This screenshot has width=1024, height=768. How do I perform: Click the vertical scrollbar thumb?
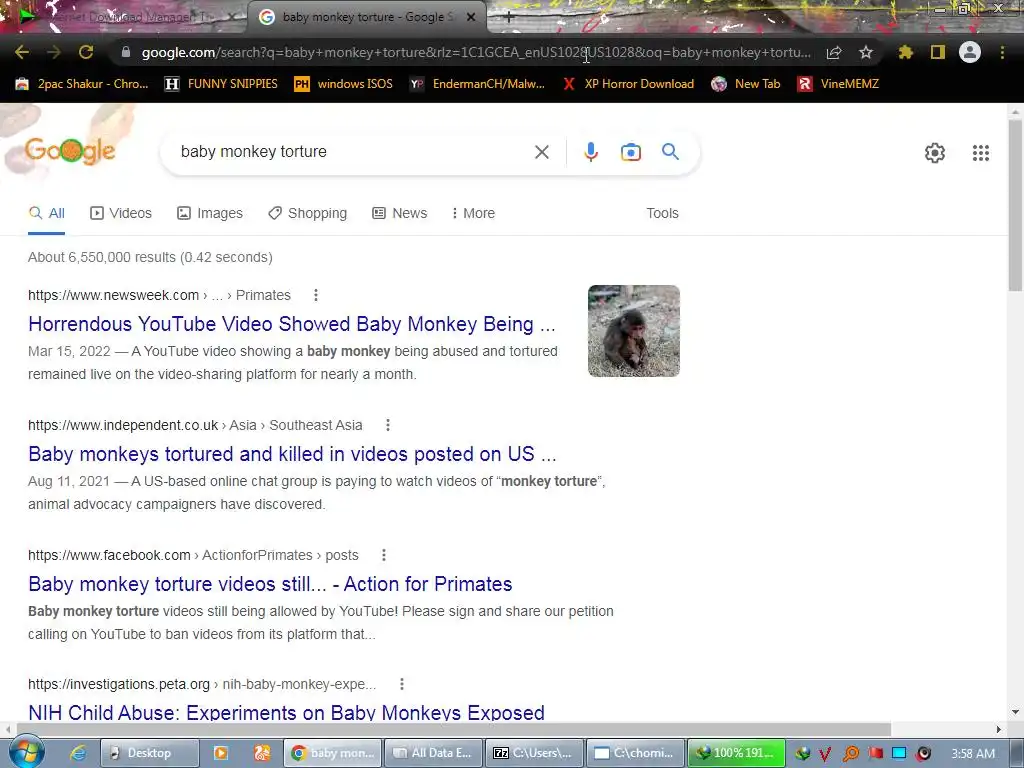click(x=1016, y=205)
